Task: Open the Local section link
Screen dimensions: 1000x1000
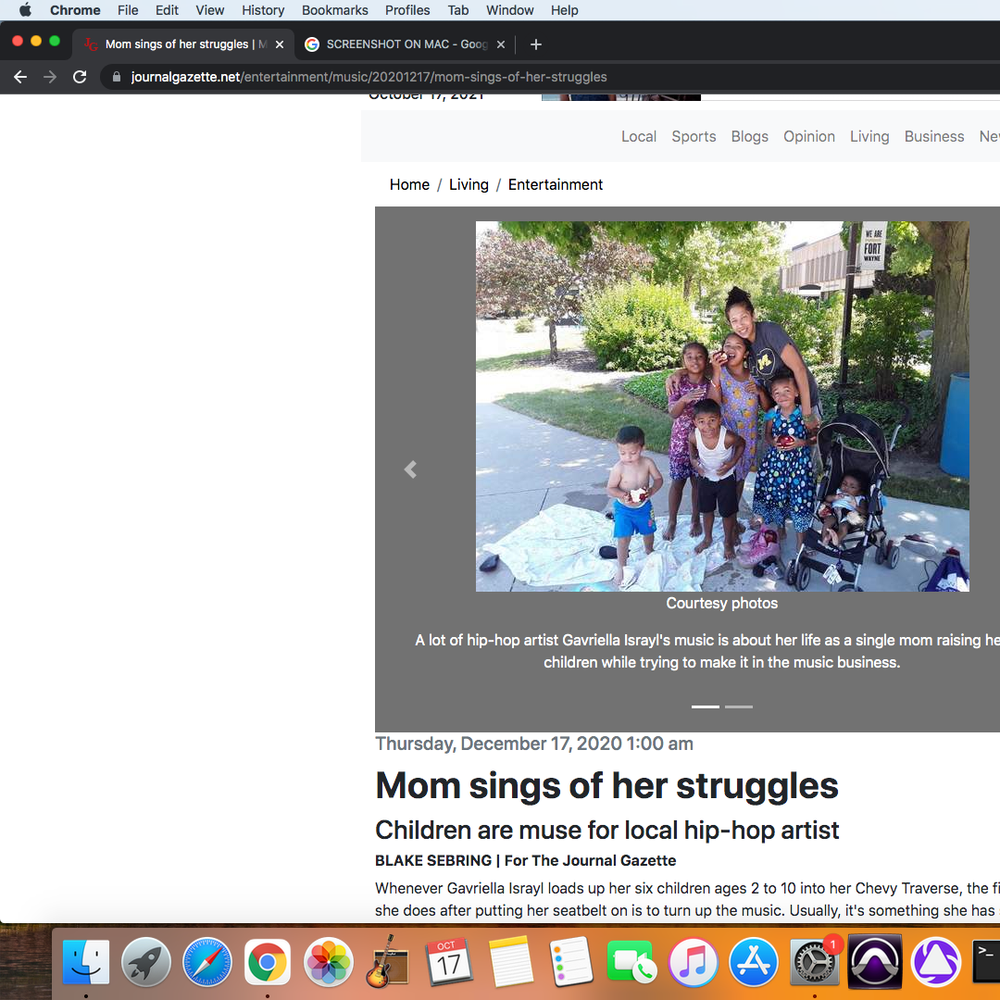Action: coord(638,136)
